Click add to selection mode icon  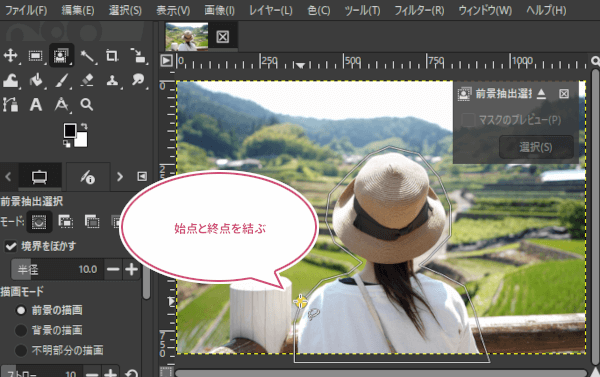click(x=65, y=222)
